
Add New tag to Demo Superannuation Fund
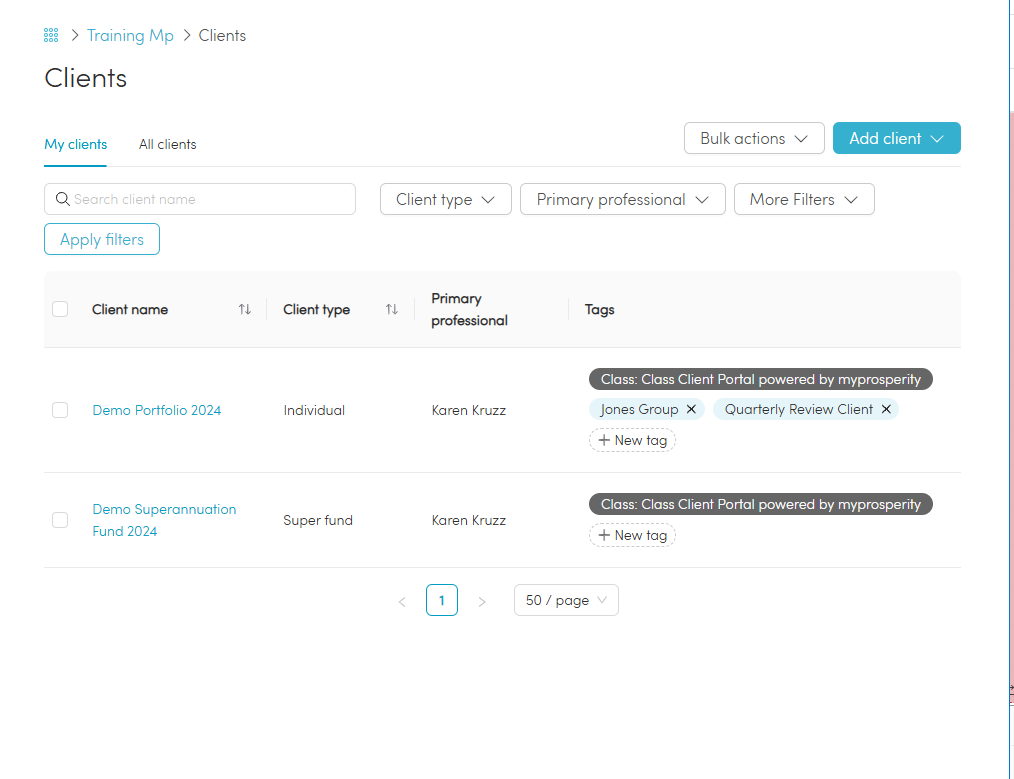(x=632, y=535)
